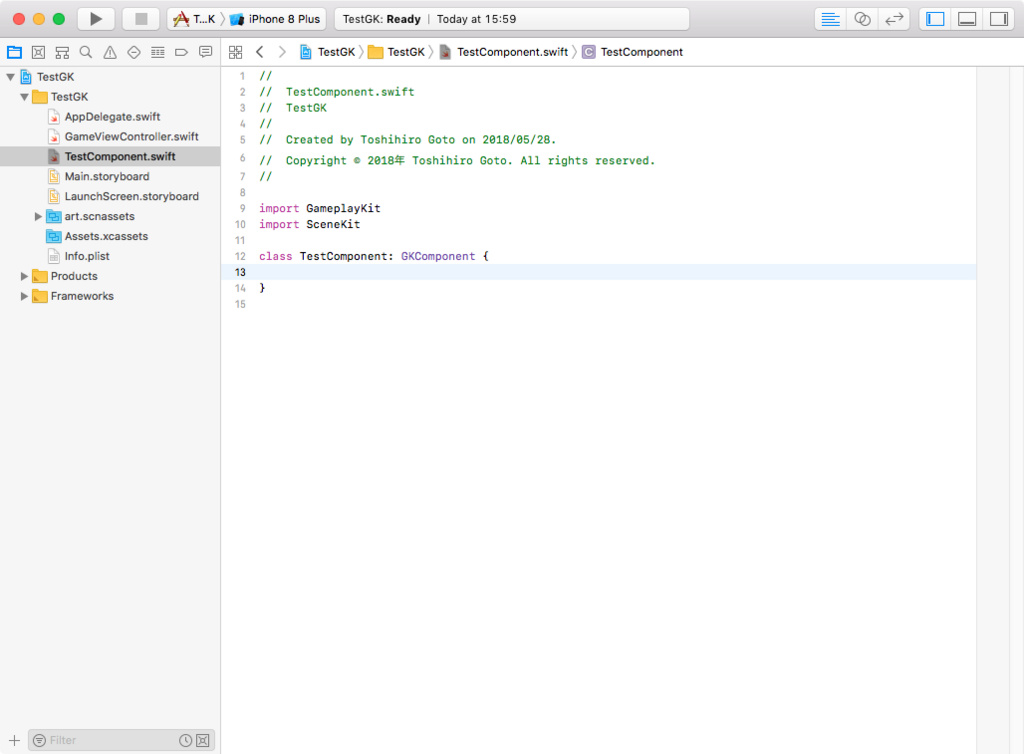Show the Symbol navigator
The image size is (1024, 754).
[62, 52]
